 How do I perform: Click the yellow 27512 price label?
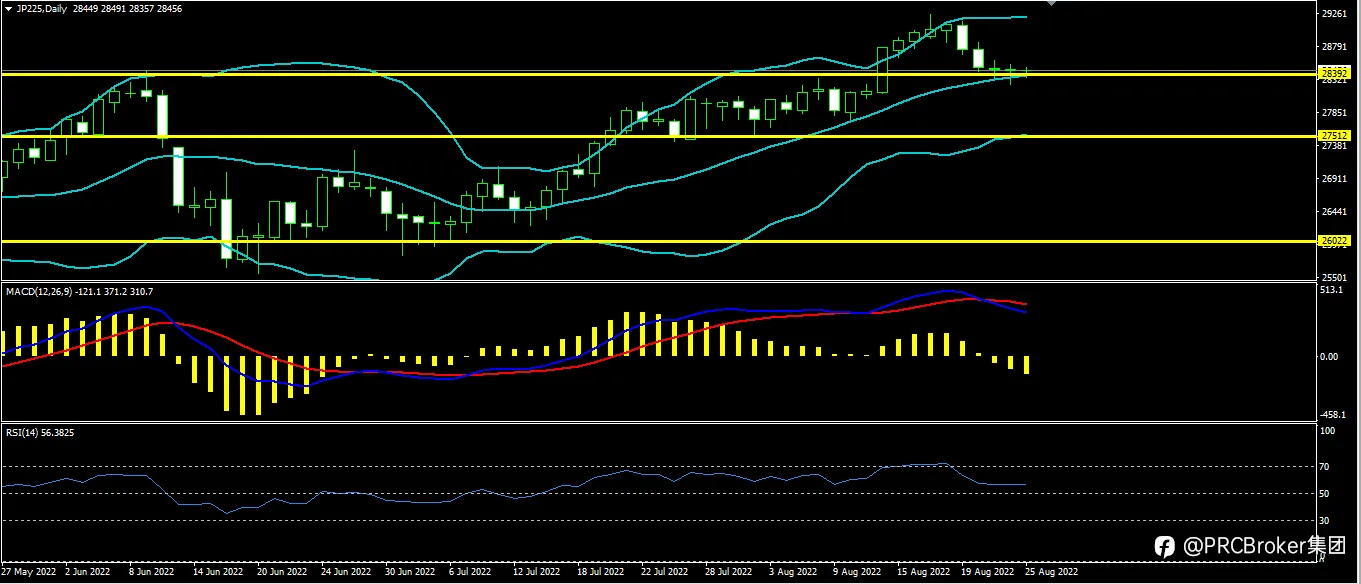pos(1335,135)
